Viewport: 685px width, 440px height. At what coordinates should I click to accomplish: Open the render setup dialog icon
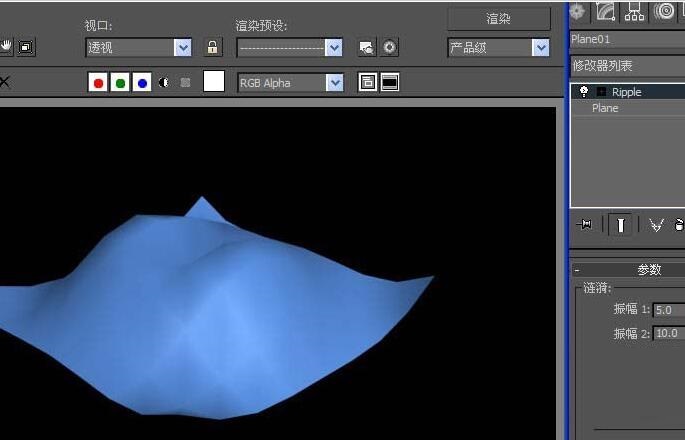[367, 47]
